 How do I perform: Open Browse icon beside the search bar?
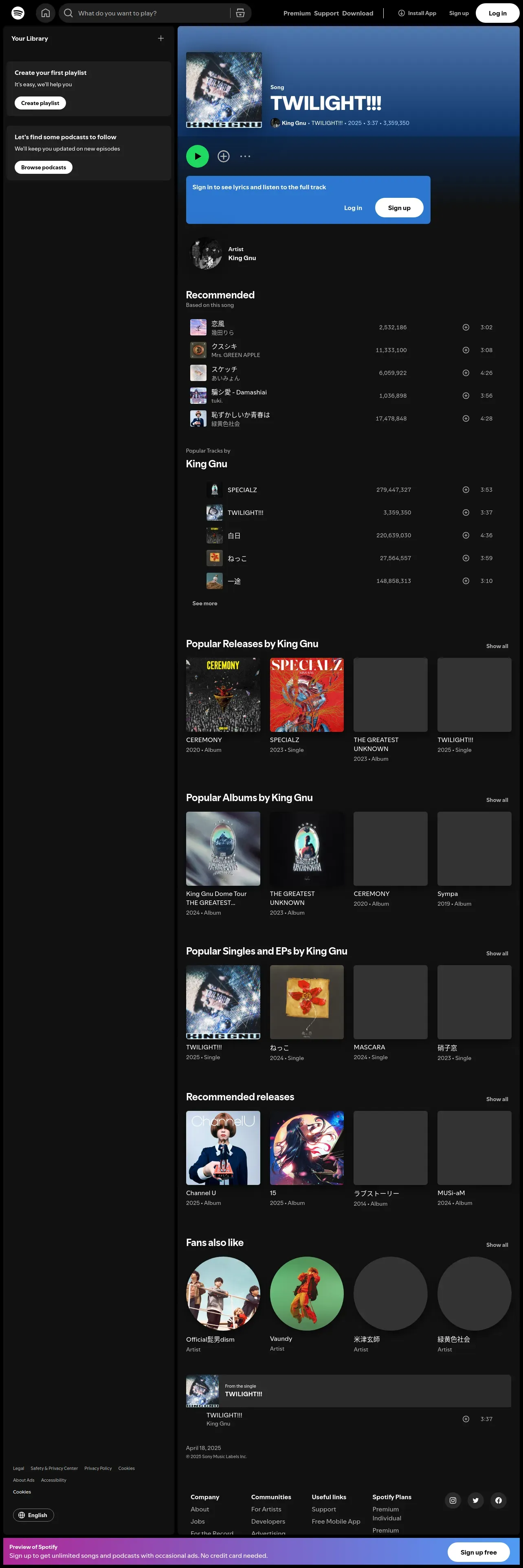pos(240,13)
